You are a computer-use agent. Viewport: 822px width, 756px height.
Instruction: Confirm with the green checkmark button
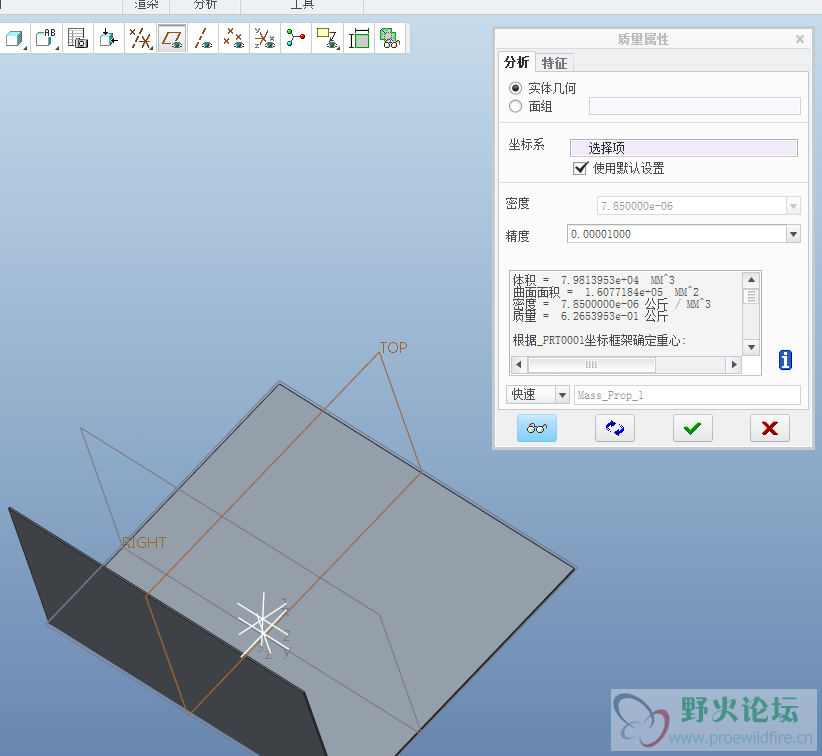(x=692, y=428)
